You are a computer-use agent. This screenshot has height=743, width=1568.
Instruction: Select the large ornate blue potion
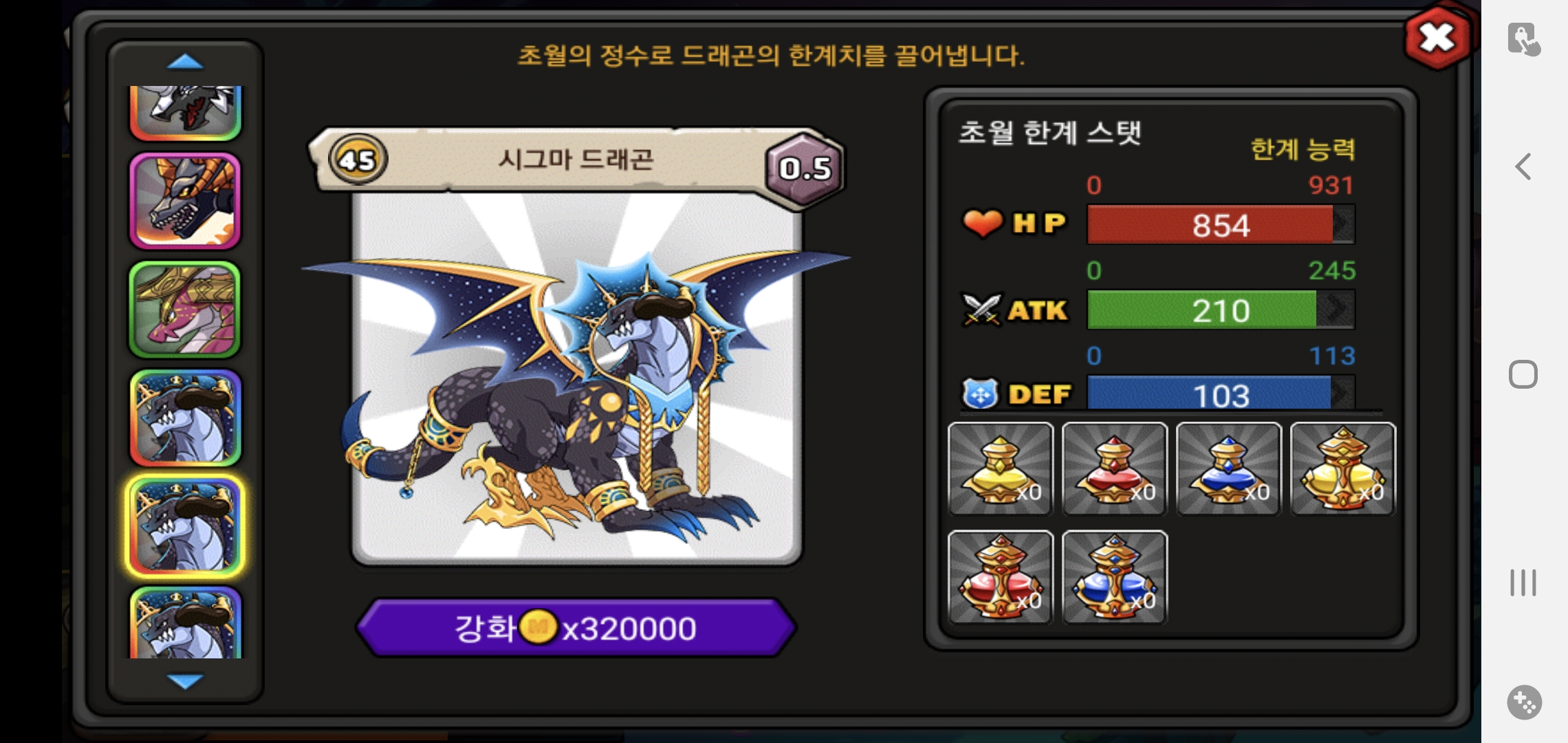coord(1114,577)
